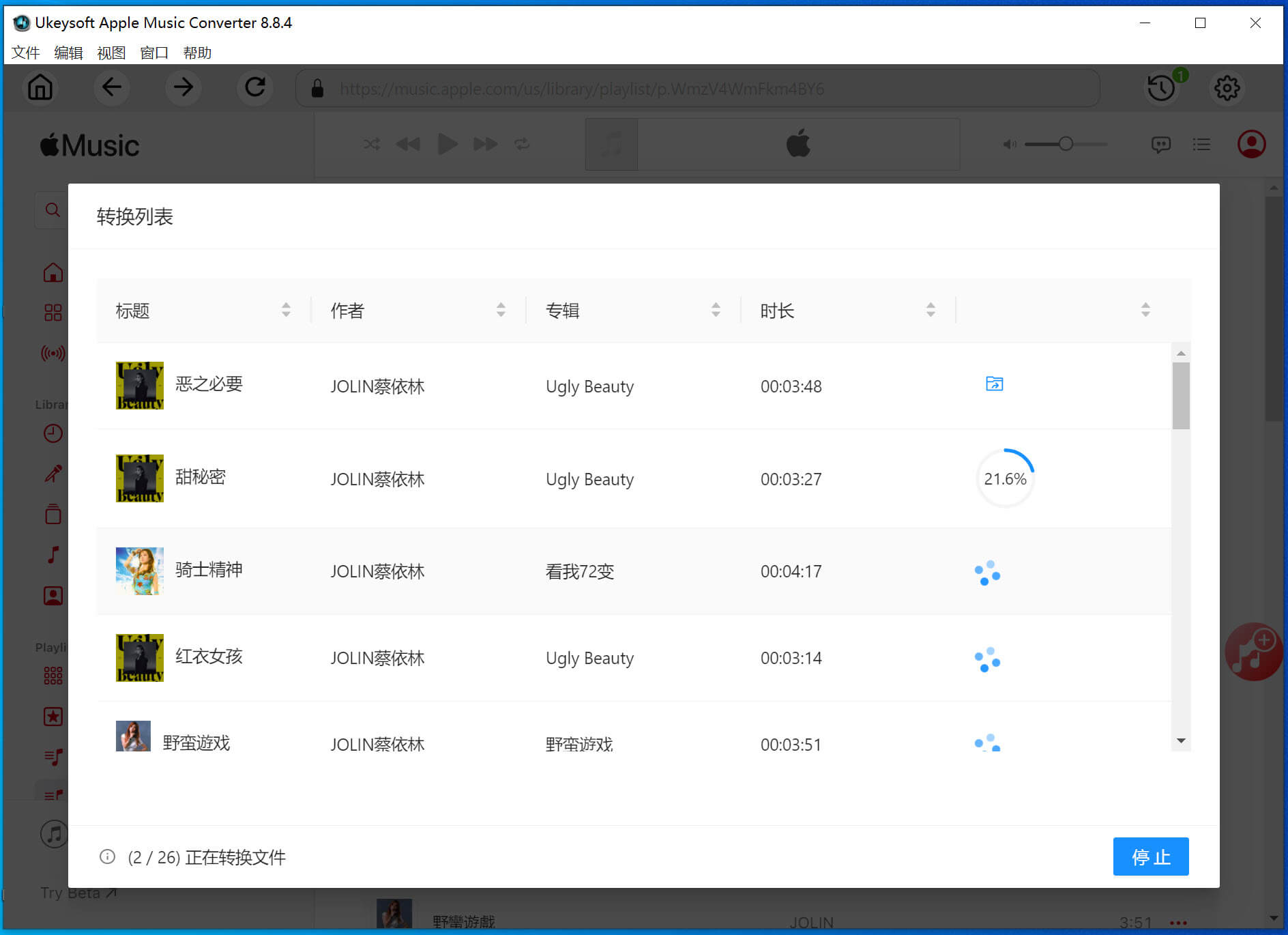Open the 编辑 menu
This screenshot has width=1288, height=935.
(68, 53)
